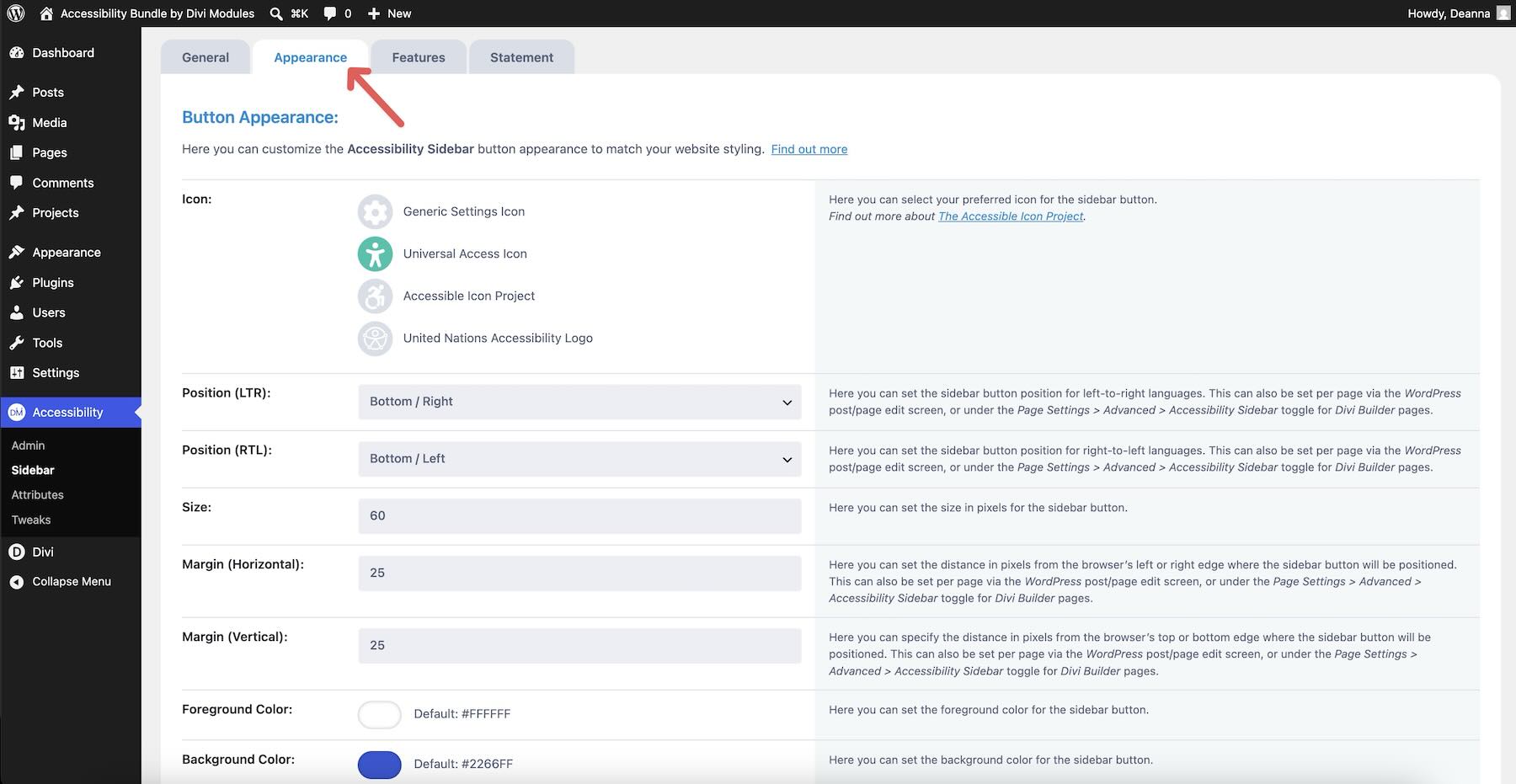Click the WordPress logo icon
This screenshot has width=1516, height=784.
coord(16,13)
